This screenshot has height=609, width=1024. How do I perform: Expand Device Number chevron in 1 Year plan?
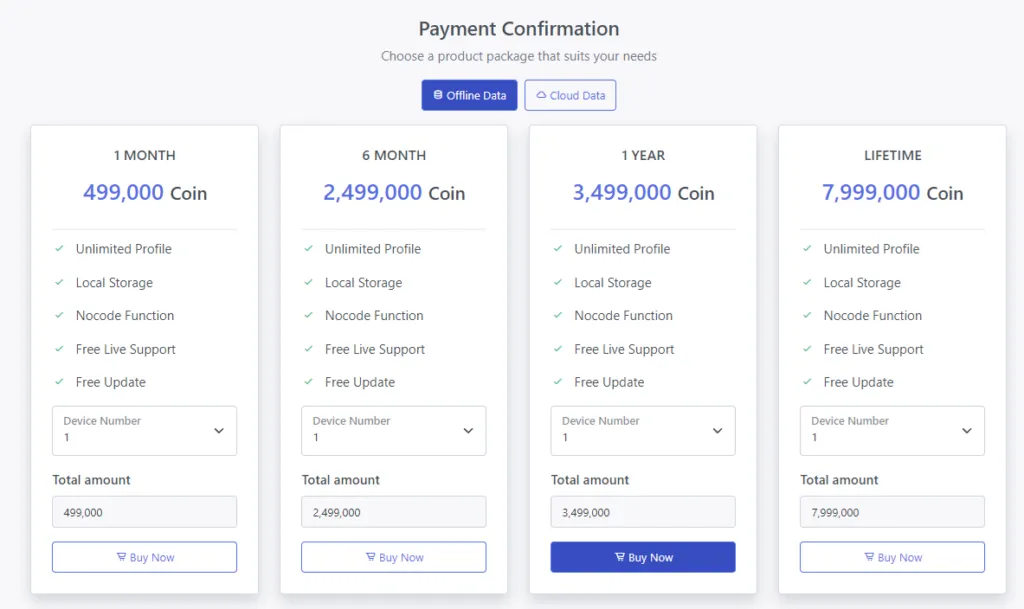coord(717,431)
